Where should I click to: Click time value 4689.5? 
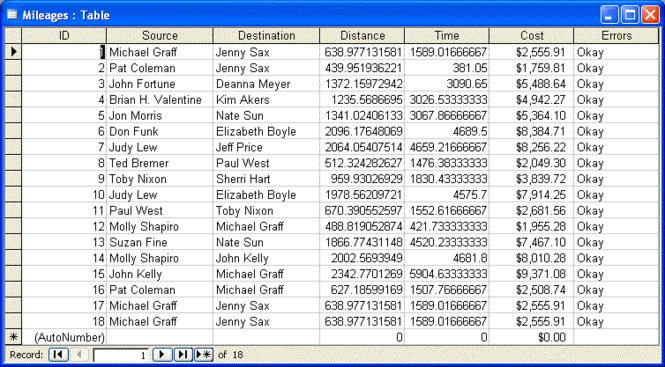(447, 132)
